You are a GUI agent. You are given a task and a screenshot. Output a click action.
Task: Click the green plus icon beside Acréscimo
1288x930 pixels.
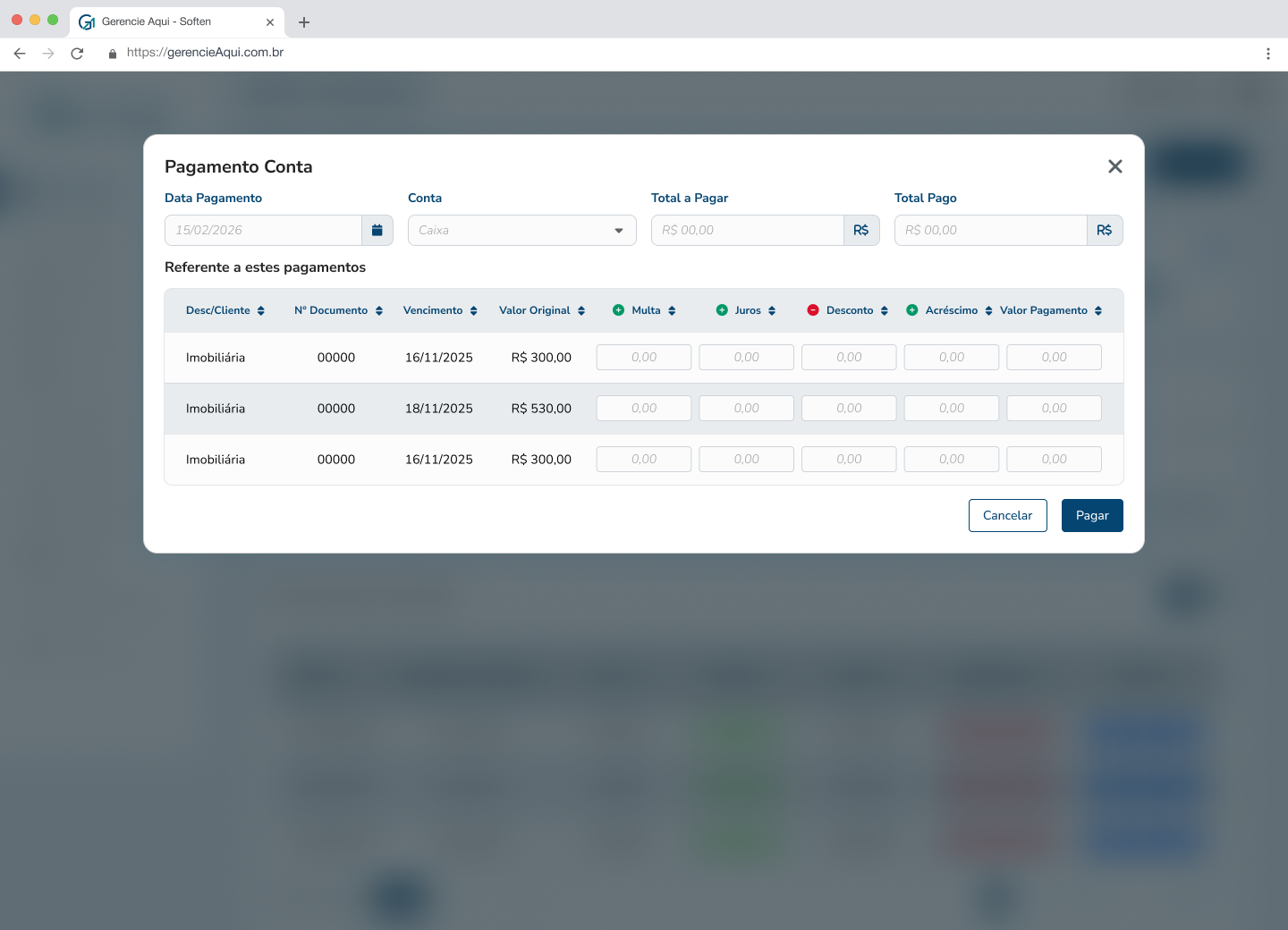912,310
